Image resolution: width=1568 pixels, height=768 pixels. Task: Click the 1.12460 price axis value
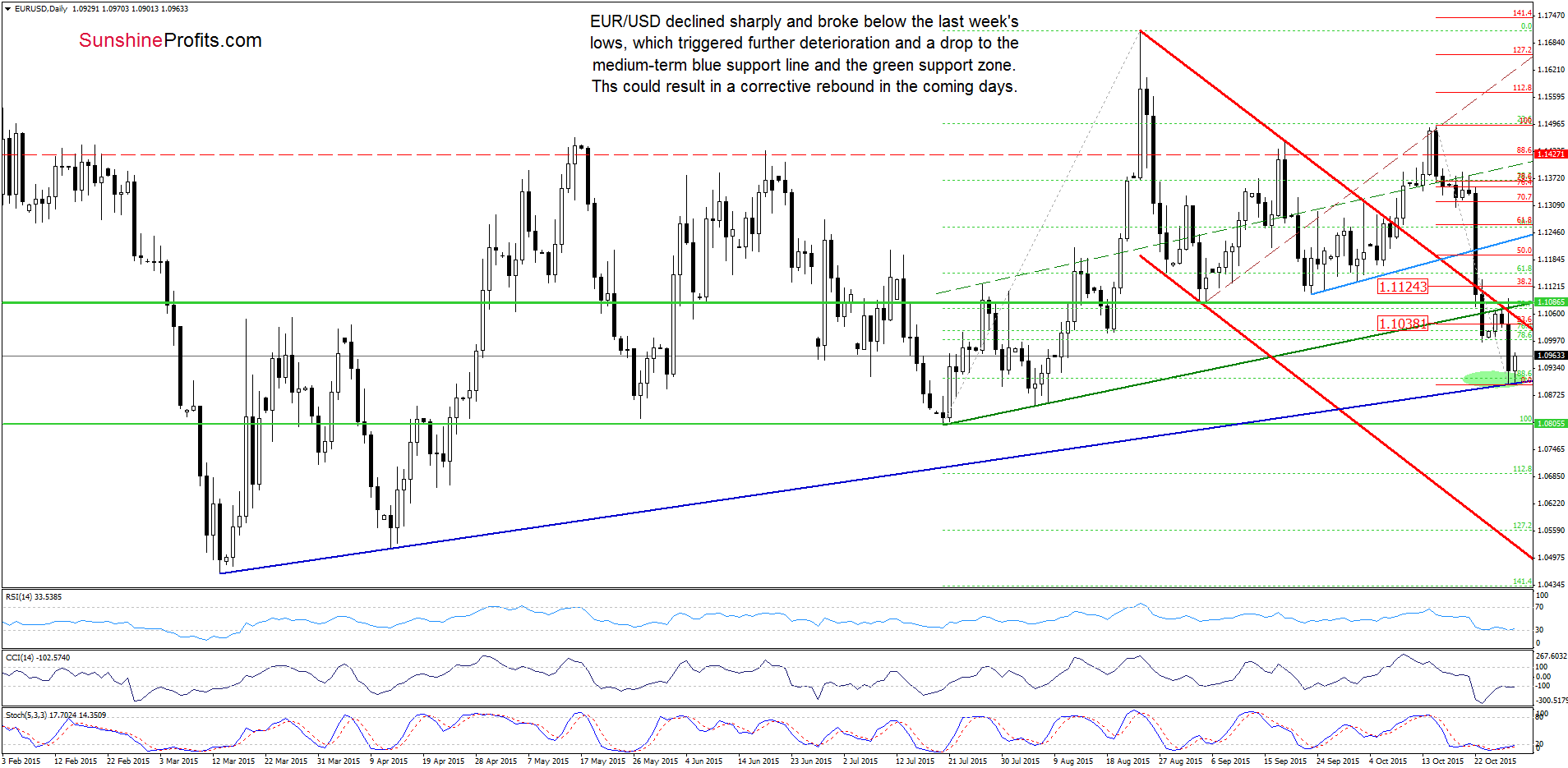tap(1552, 232)
